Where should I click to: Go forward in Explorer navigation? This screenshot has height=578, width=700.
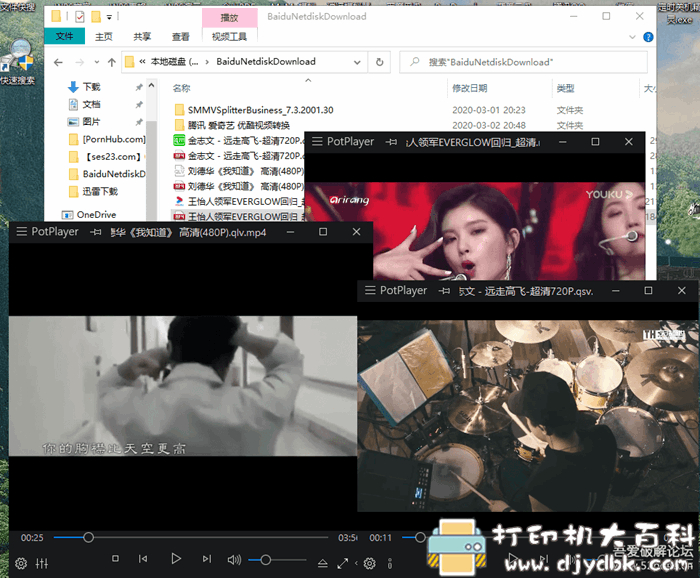coord(79,62)
